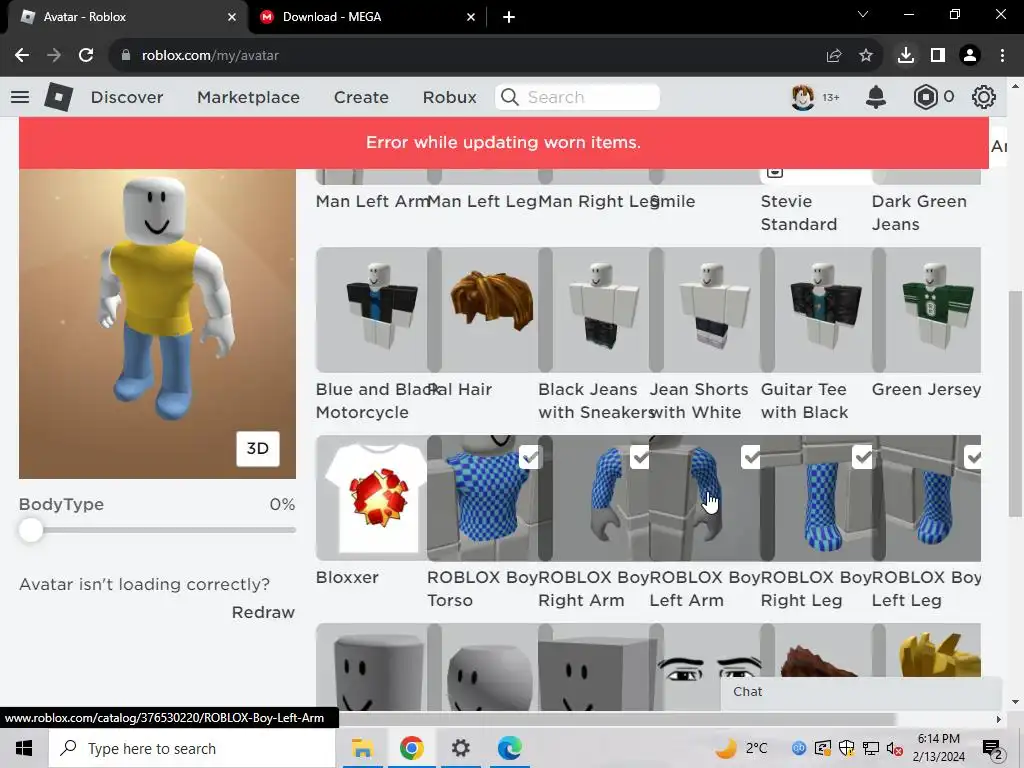Open the Windows notification center
The height and width of the screenshot is (768, 1024).
coord(993,749)
